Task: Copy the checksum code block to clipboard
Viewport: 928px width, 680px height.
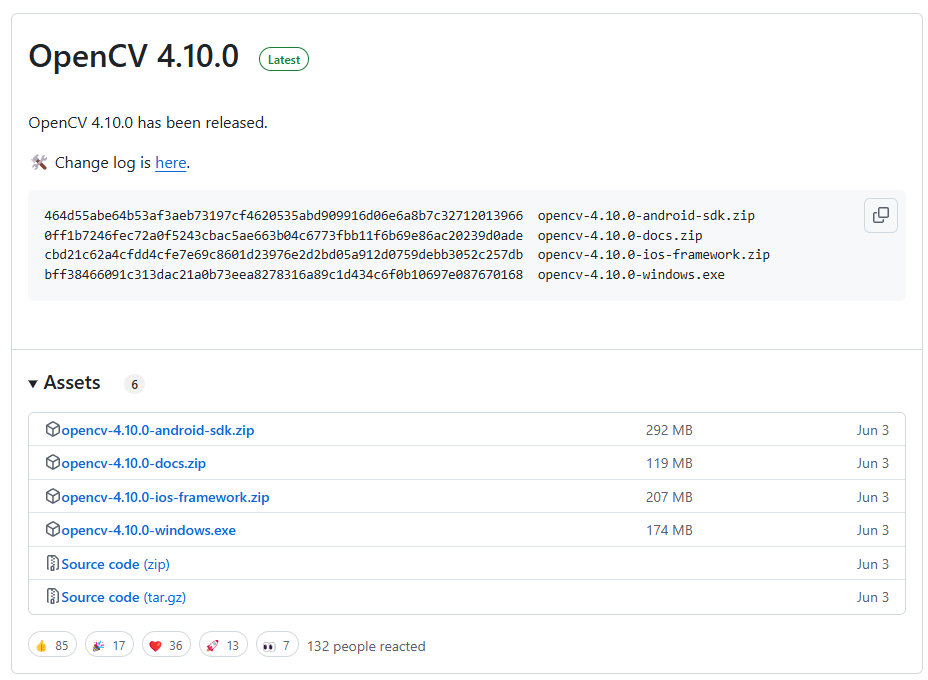Action: (881, 215)
